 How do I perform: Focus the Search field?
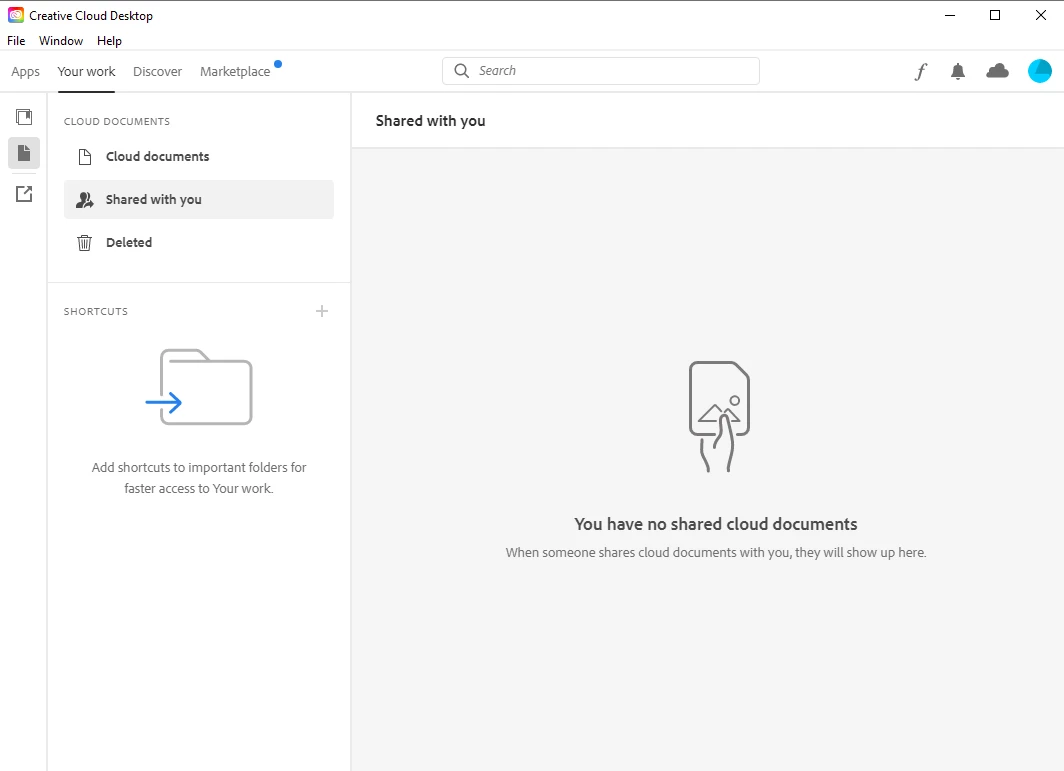click(601, 71)
